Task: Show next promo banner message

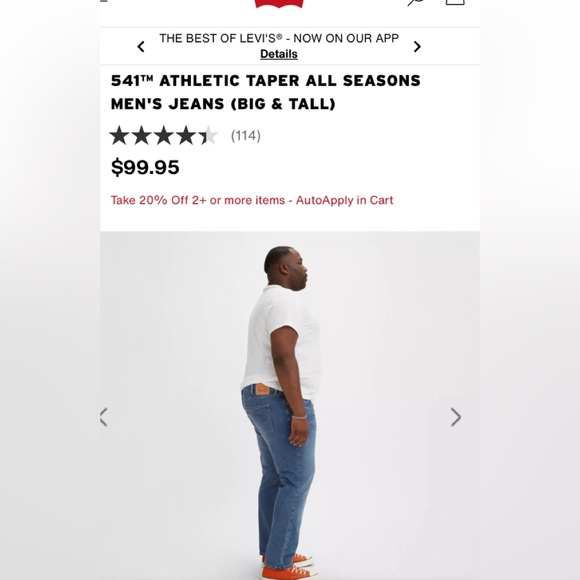Action: [x=417, y=47]
